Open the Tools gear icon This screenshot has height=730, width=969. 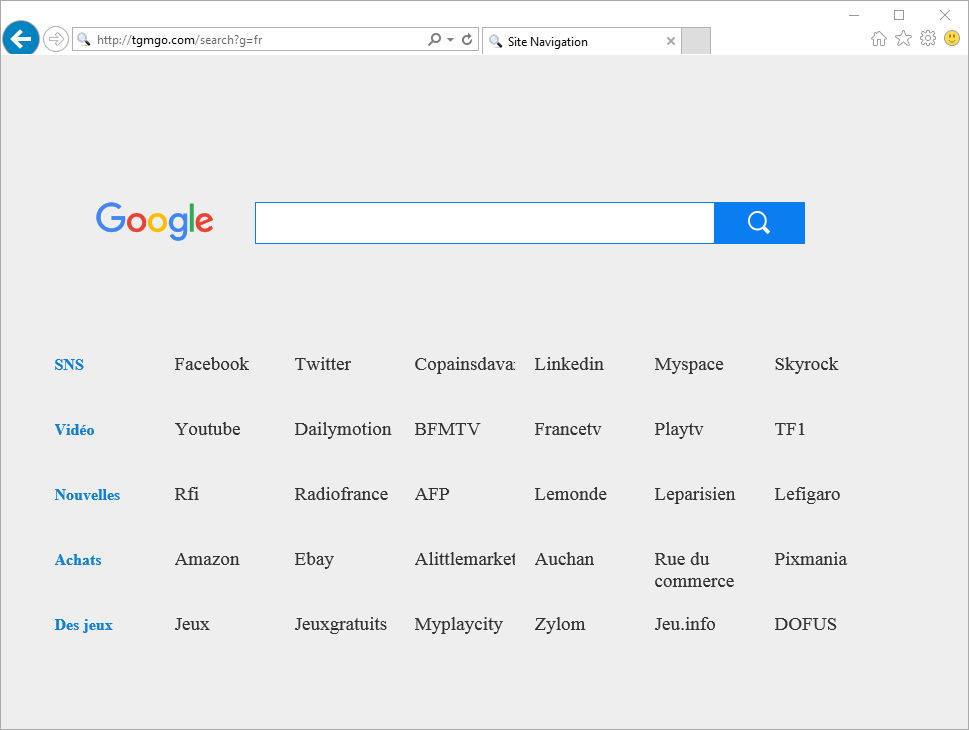pos(928,38)
